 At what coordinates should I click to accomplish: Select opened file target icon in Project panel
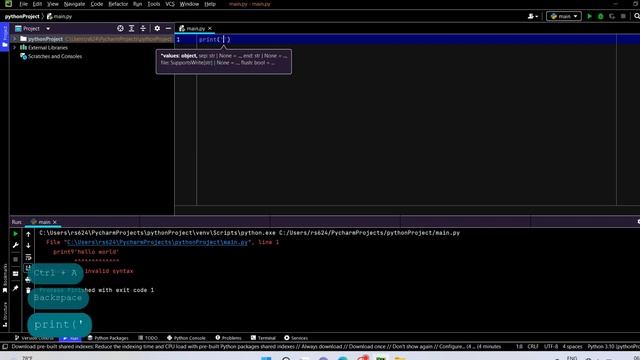click(120, 28)
